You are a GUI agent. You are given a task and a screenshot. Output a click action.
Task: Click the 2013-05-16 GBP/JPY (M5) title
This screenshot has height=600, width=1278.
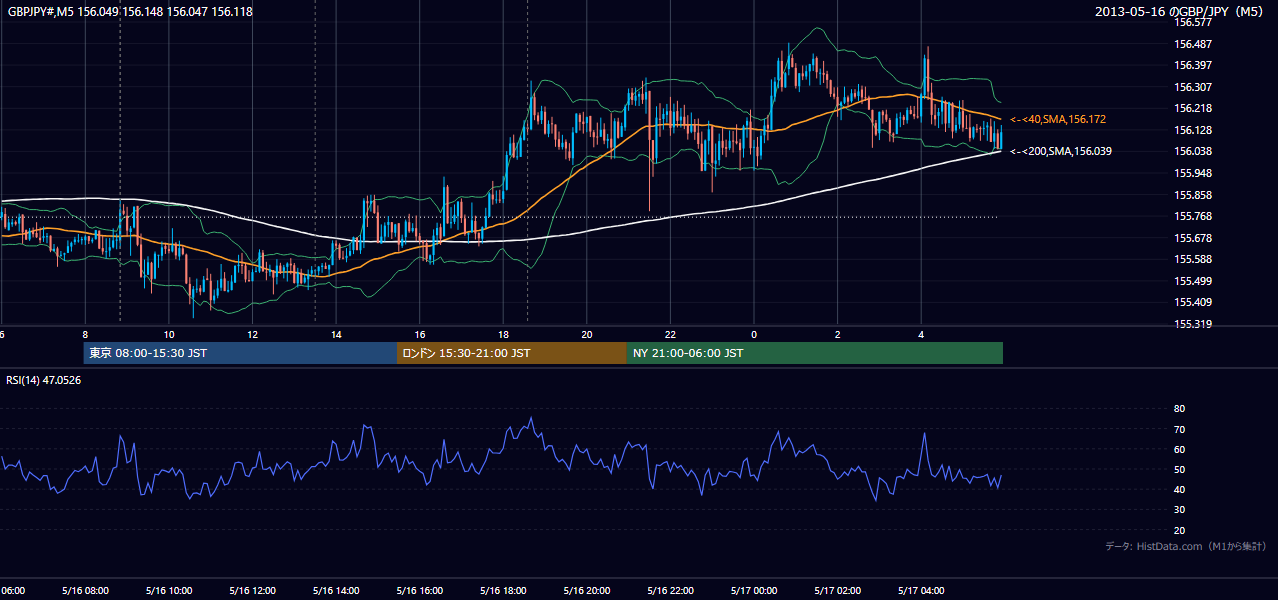point(1180,12)
